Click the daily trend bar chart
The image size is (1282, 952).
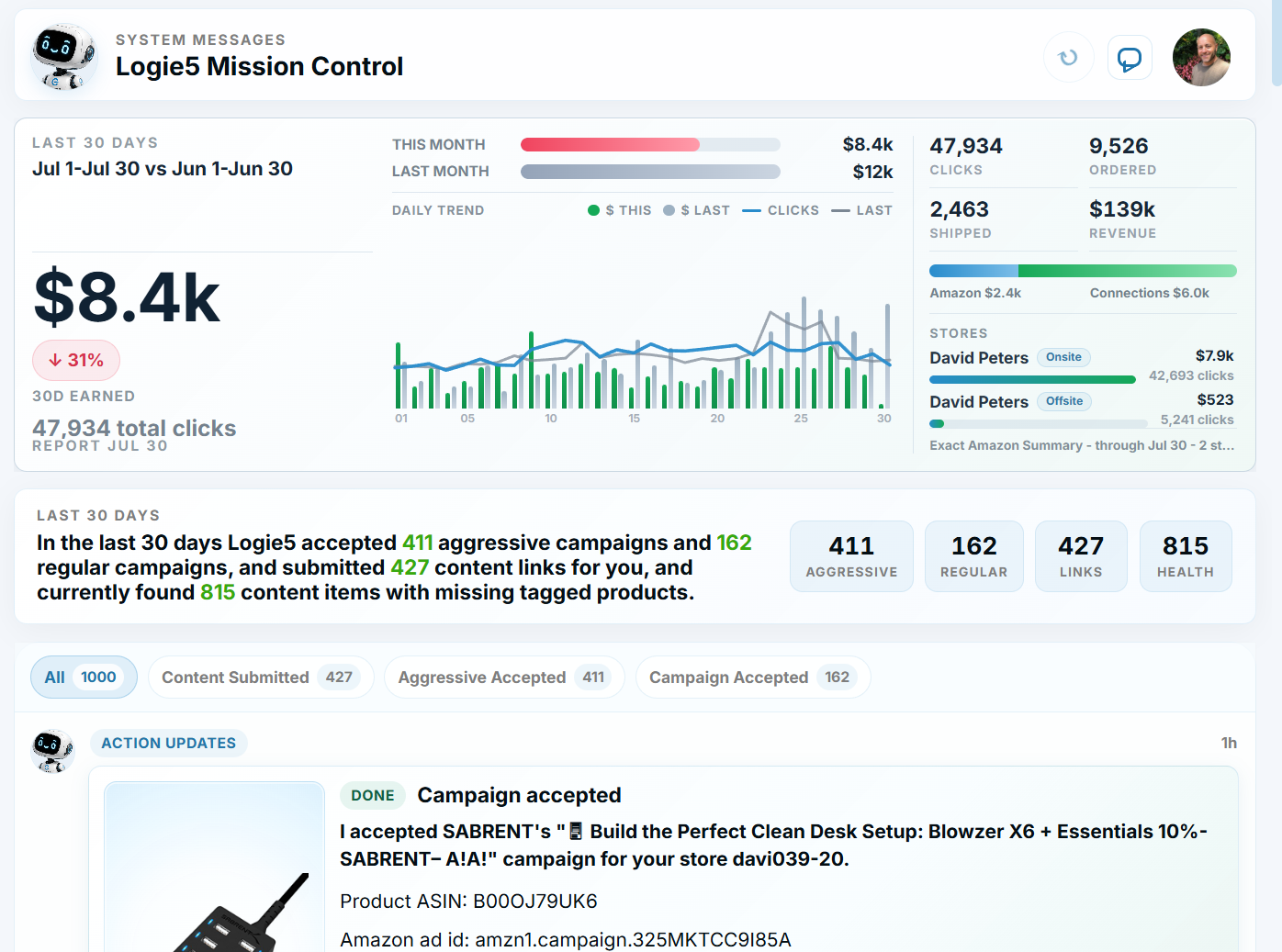pyautogui.click(x=643, y=353)
